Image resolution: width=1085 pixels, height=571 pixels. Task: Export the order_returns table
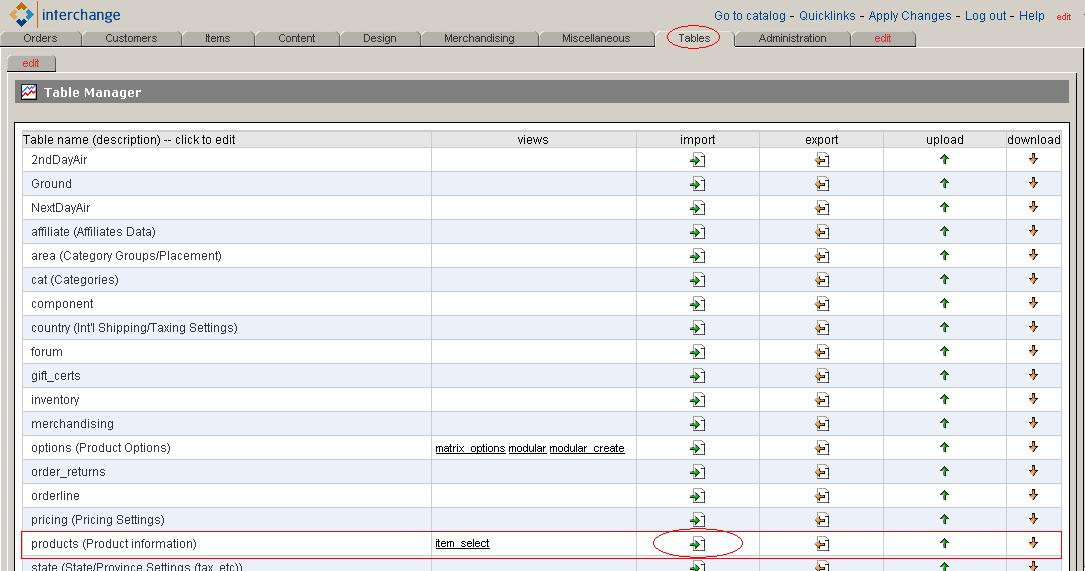pyautogui.click(x=821, y=472)
